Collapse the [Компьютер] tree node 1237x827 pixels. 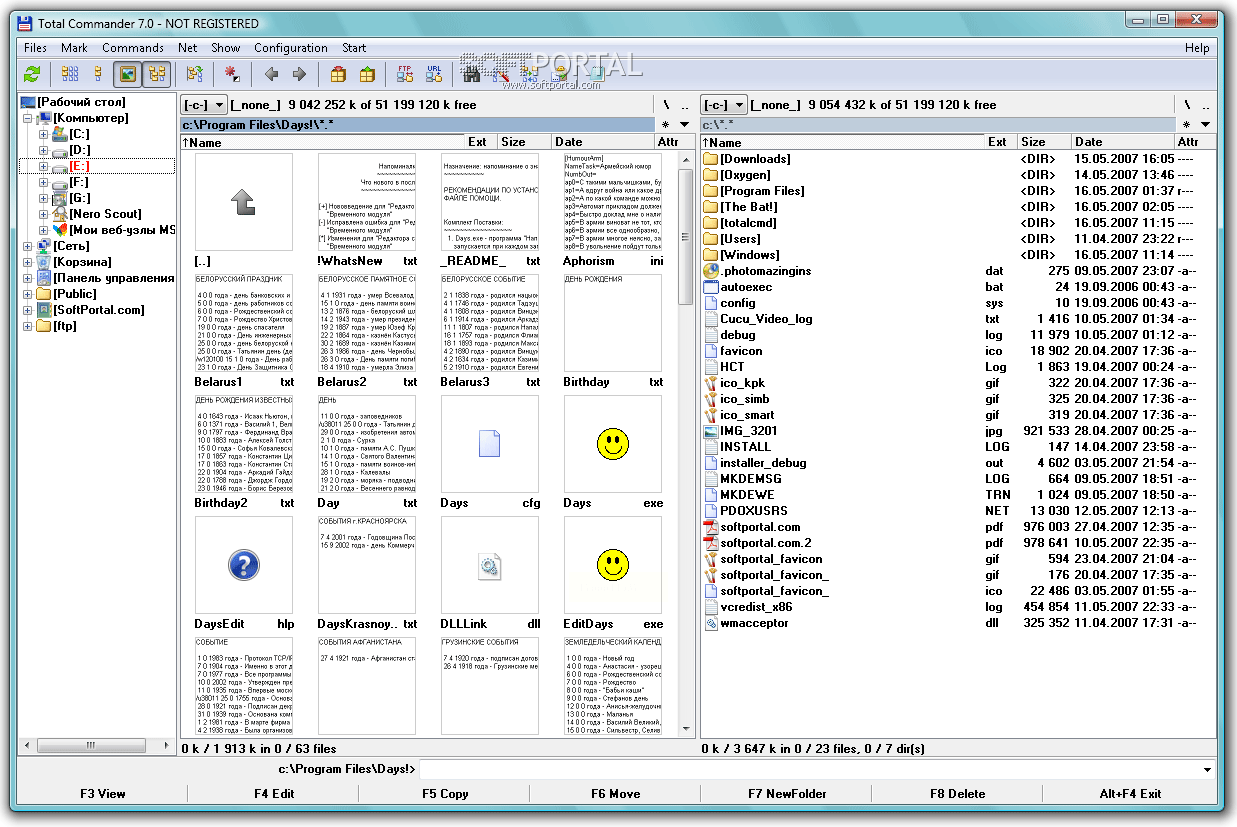coord(28,118)
